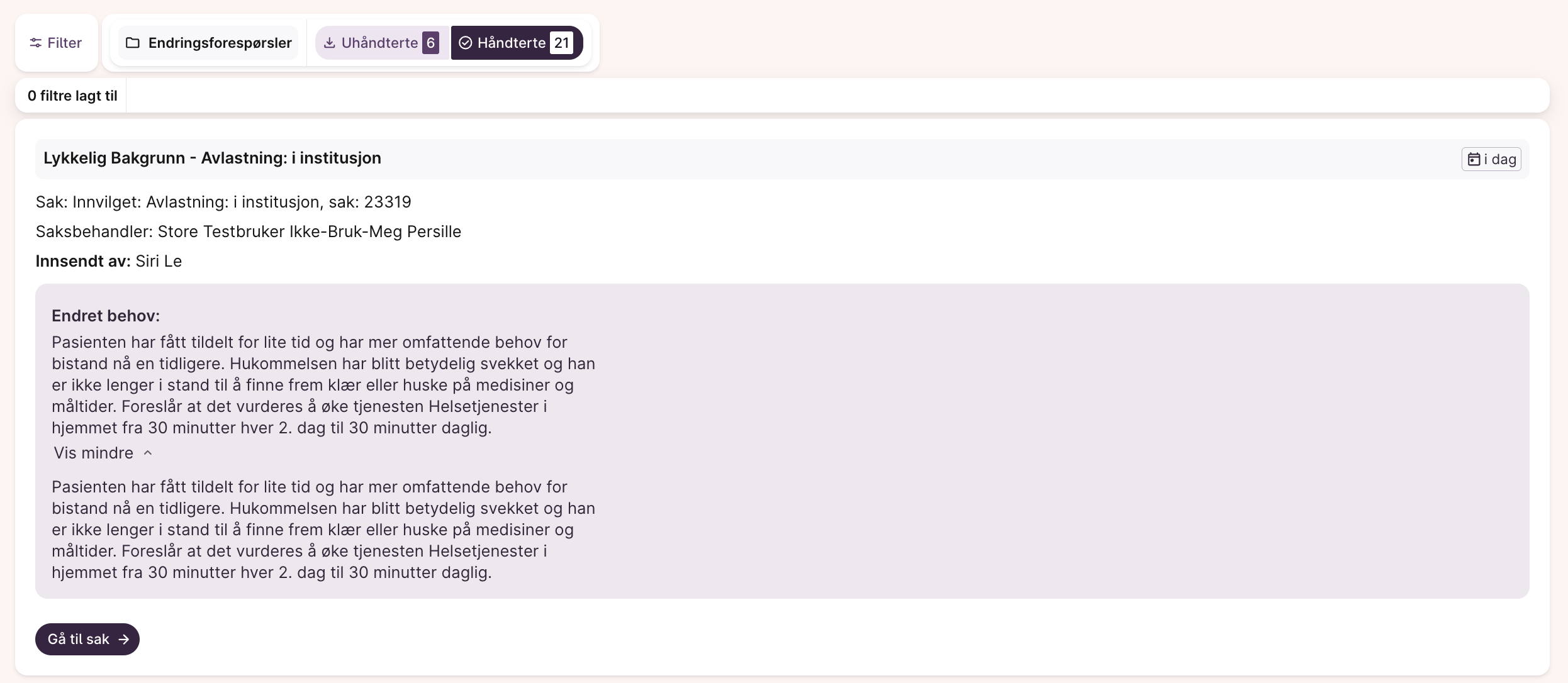Click the '0 filtre lagt til' label
This screenshot has height=683, width=1568.
pyautogui.click(x=72, y=96)
